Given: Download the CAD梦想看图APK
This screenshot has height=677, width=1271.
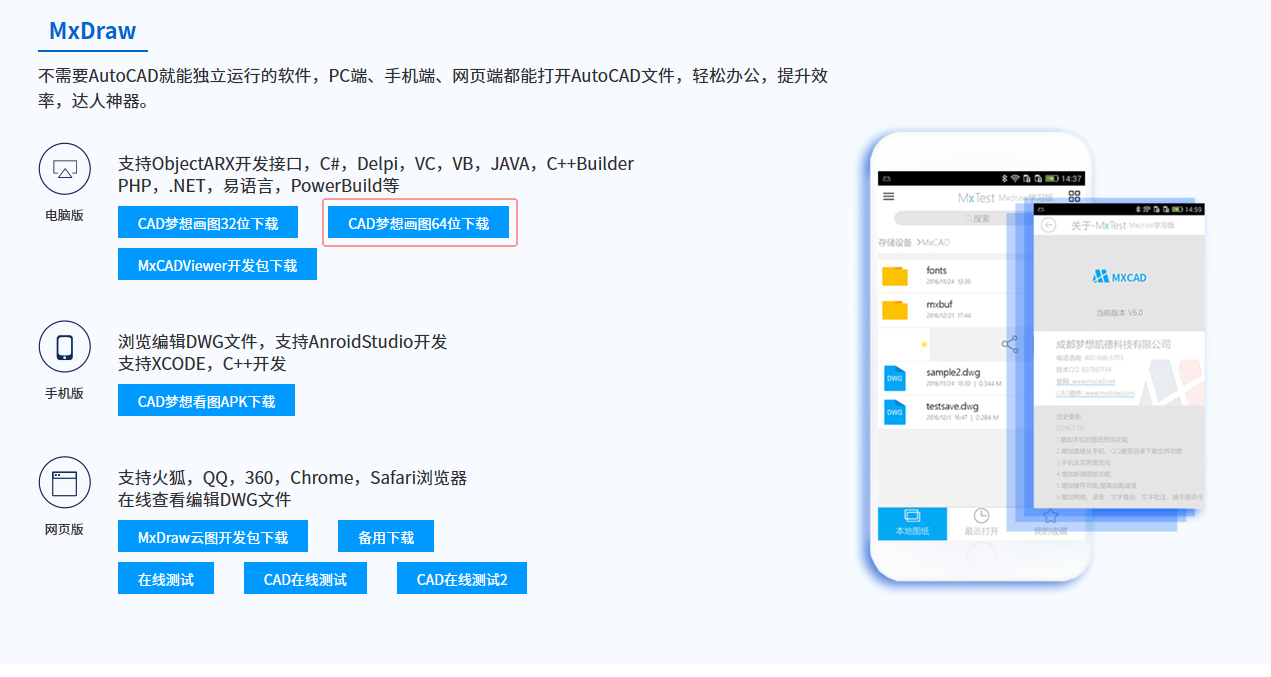Looking at the screenshot, I should pos(206,401).
